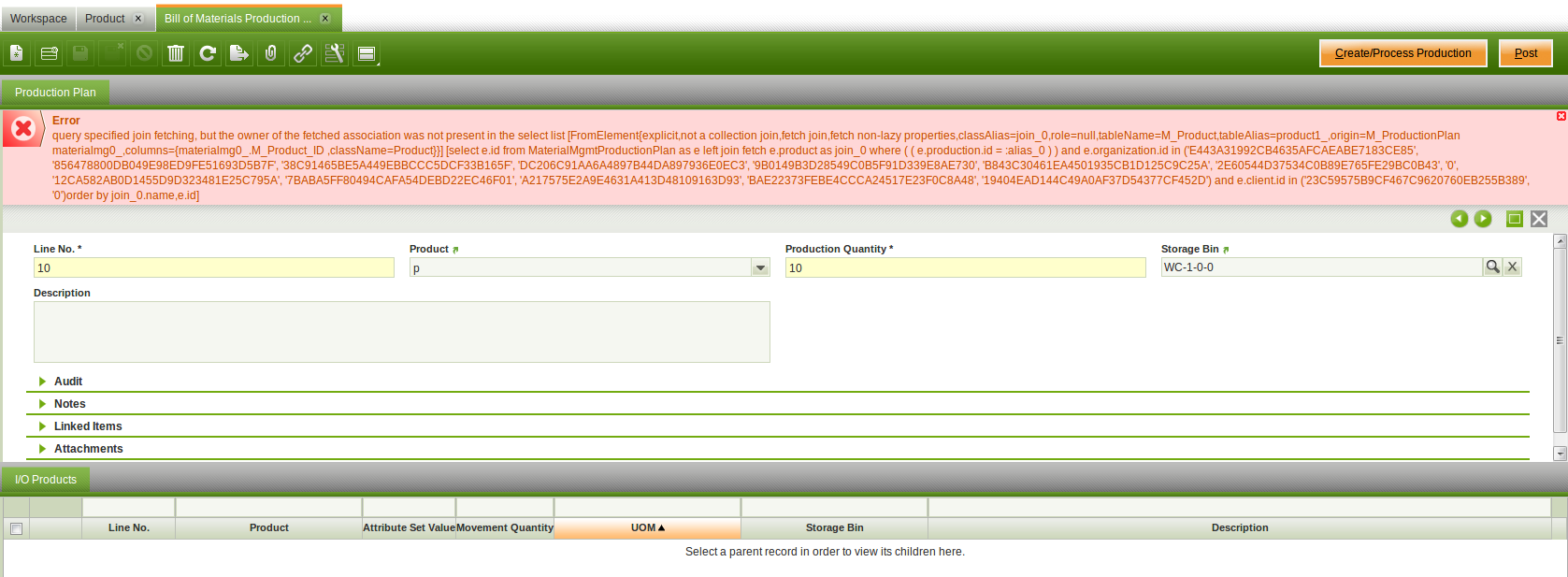This screenshot has width=1568, height=577.
Task: Sort by Attribute Set Value column
Action: pyautogui.click(x=409, y=528)
